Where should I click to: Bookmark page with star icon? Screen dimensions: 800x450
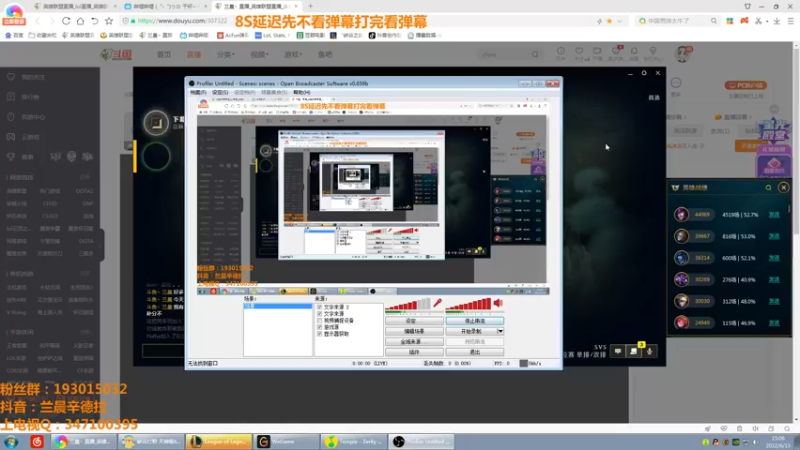(109, 21)
